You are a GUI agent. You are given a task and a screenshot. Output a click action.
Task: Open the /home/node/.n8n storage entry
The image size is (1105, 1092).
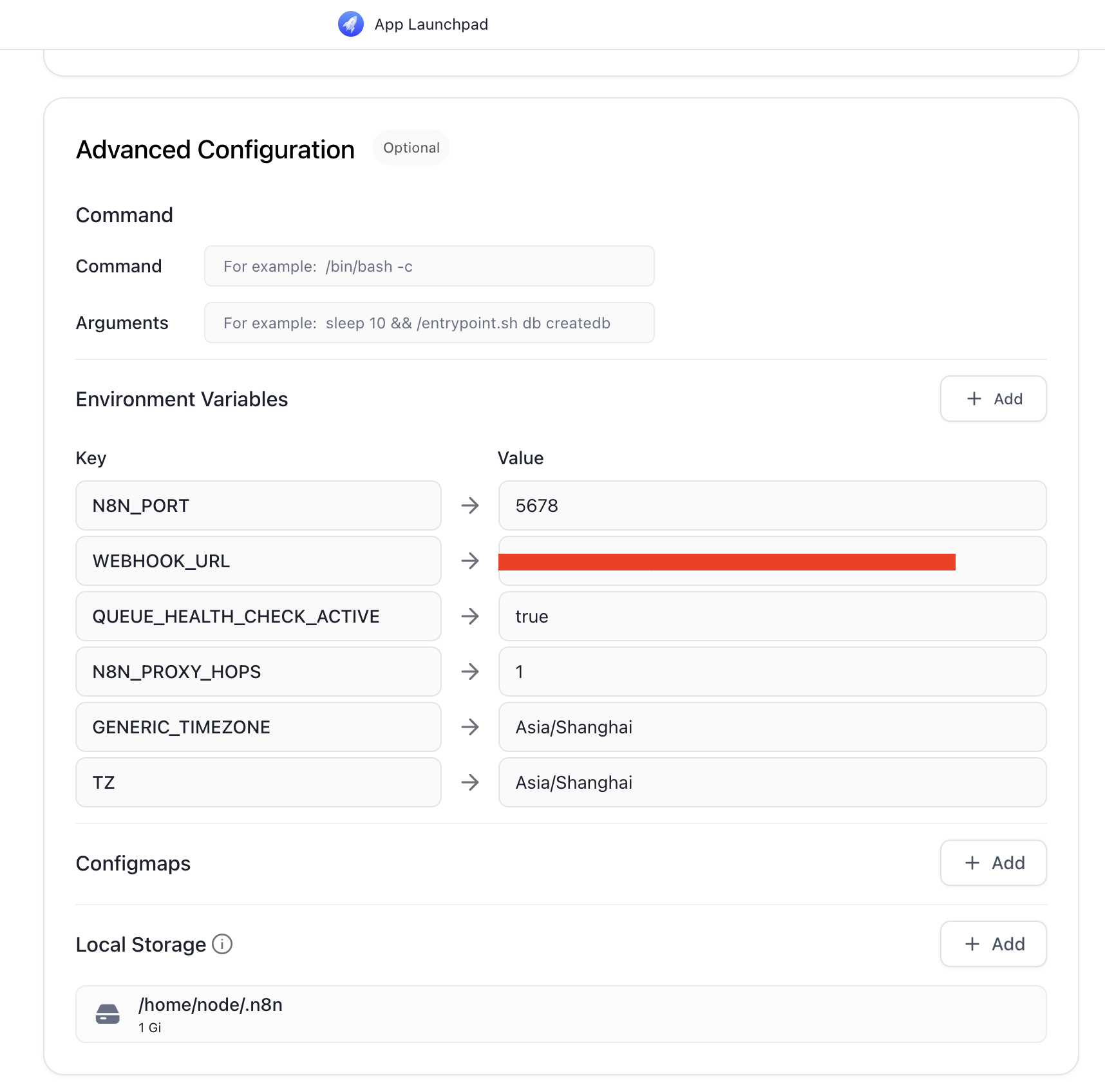coord(560,1014)
